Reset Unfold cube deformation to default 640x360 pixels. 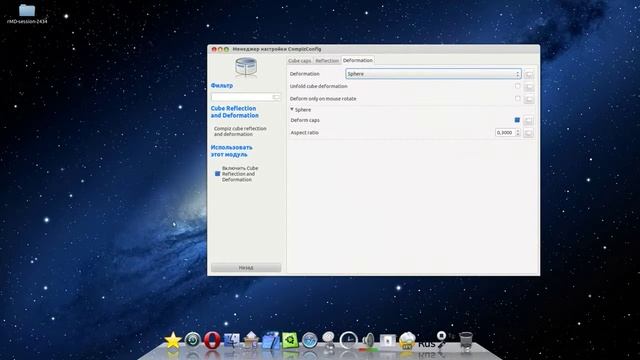point(529,87)
